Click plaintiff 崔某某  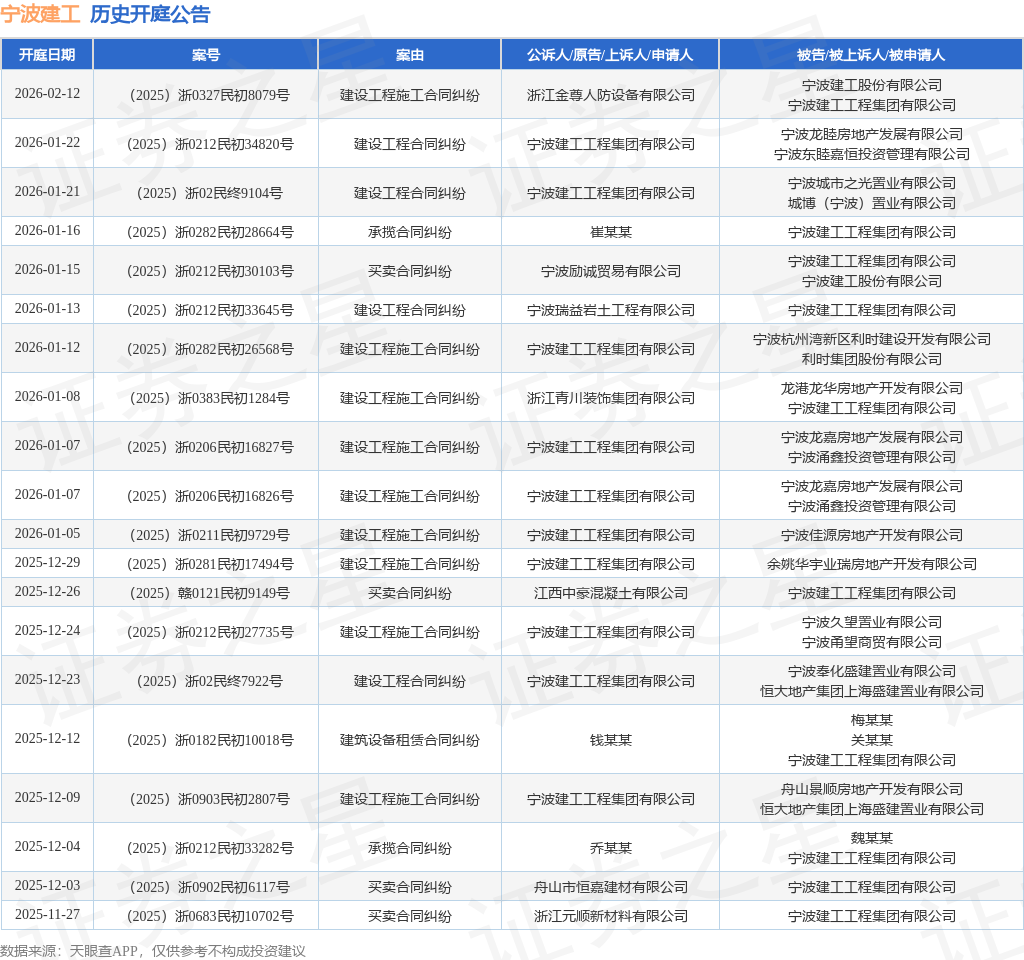pyautogui.click(x=611, y=232)
